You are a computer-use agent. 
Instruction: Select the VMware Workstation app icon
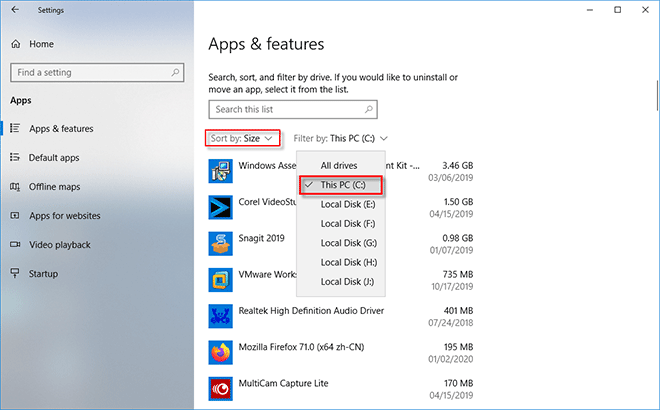221,280
